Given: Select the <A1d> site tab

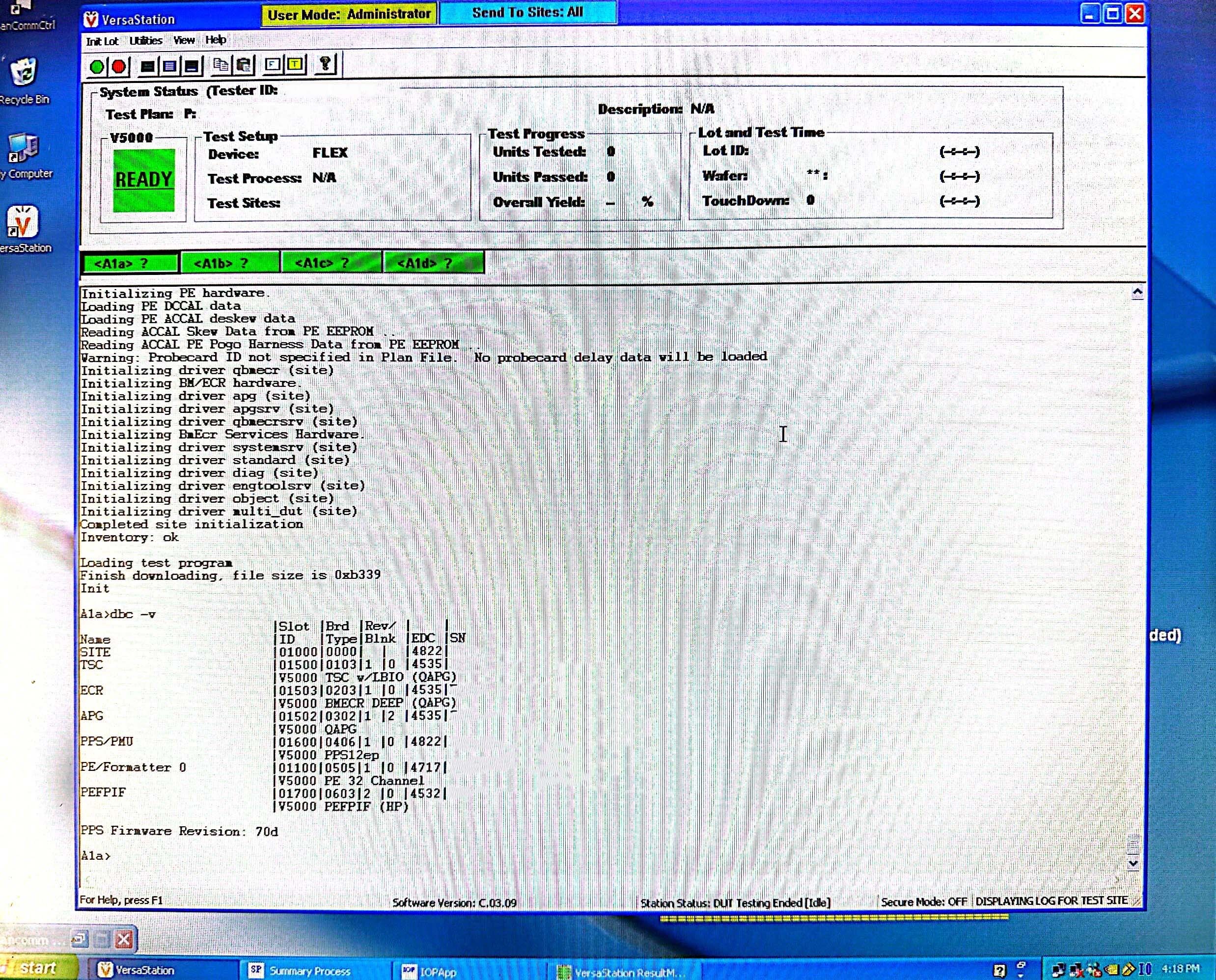Looking at the screenshot, I should click(434, 263).
